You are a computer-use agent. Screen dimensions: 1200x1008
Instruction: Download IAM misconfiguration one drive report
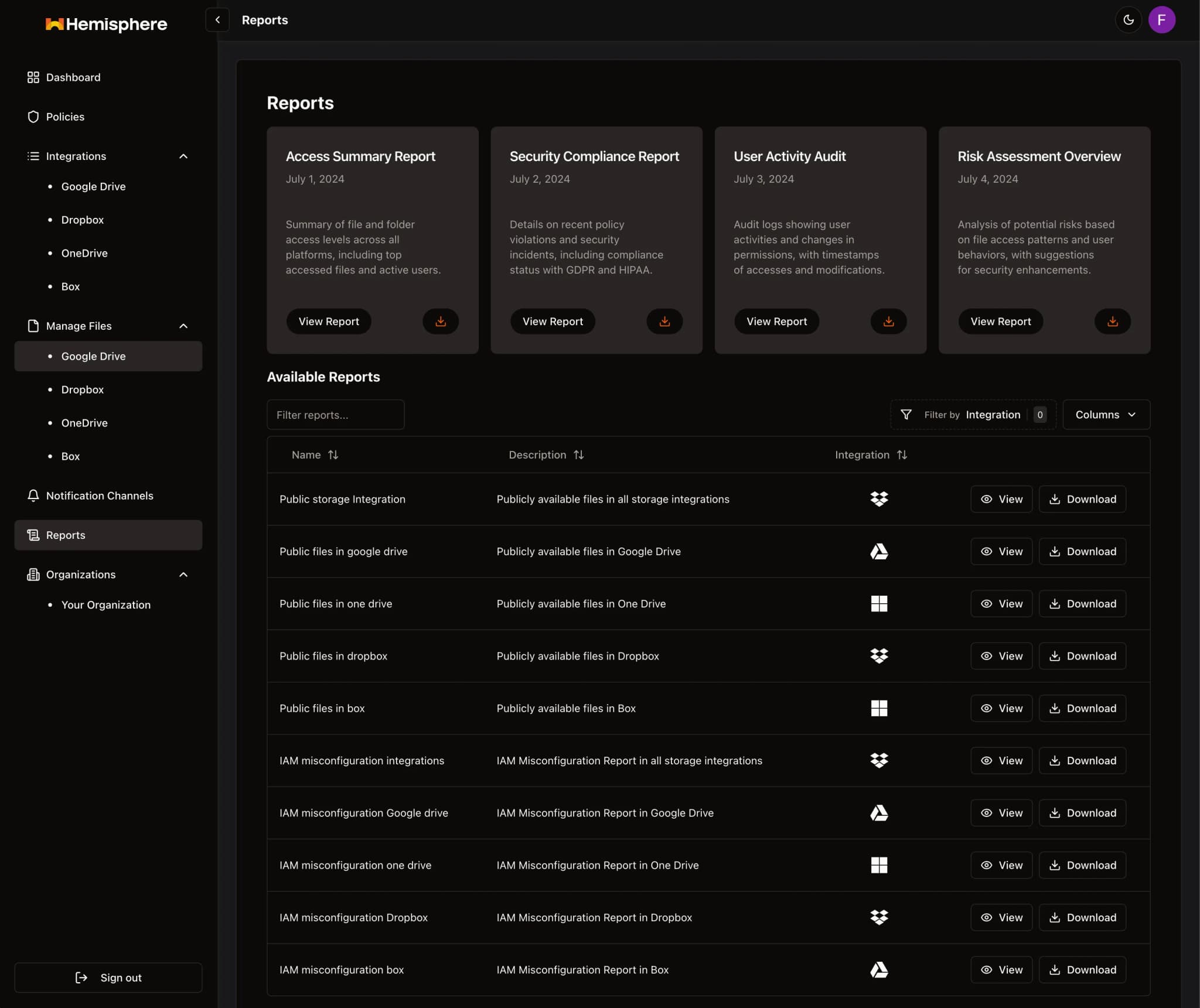tap(1082, 865)
